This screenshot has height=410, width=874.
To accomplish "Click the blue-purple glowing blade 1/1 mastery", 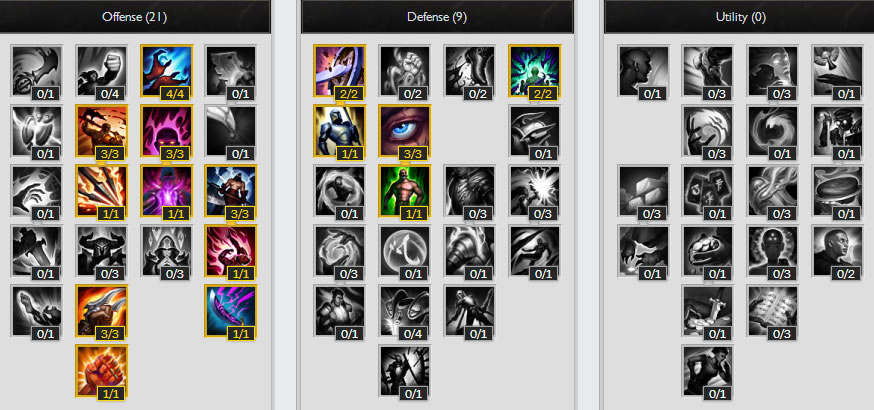I will [x=231, y=311].
